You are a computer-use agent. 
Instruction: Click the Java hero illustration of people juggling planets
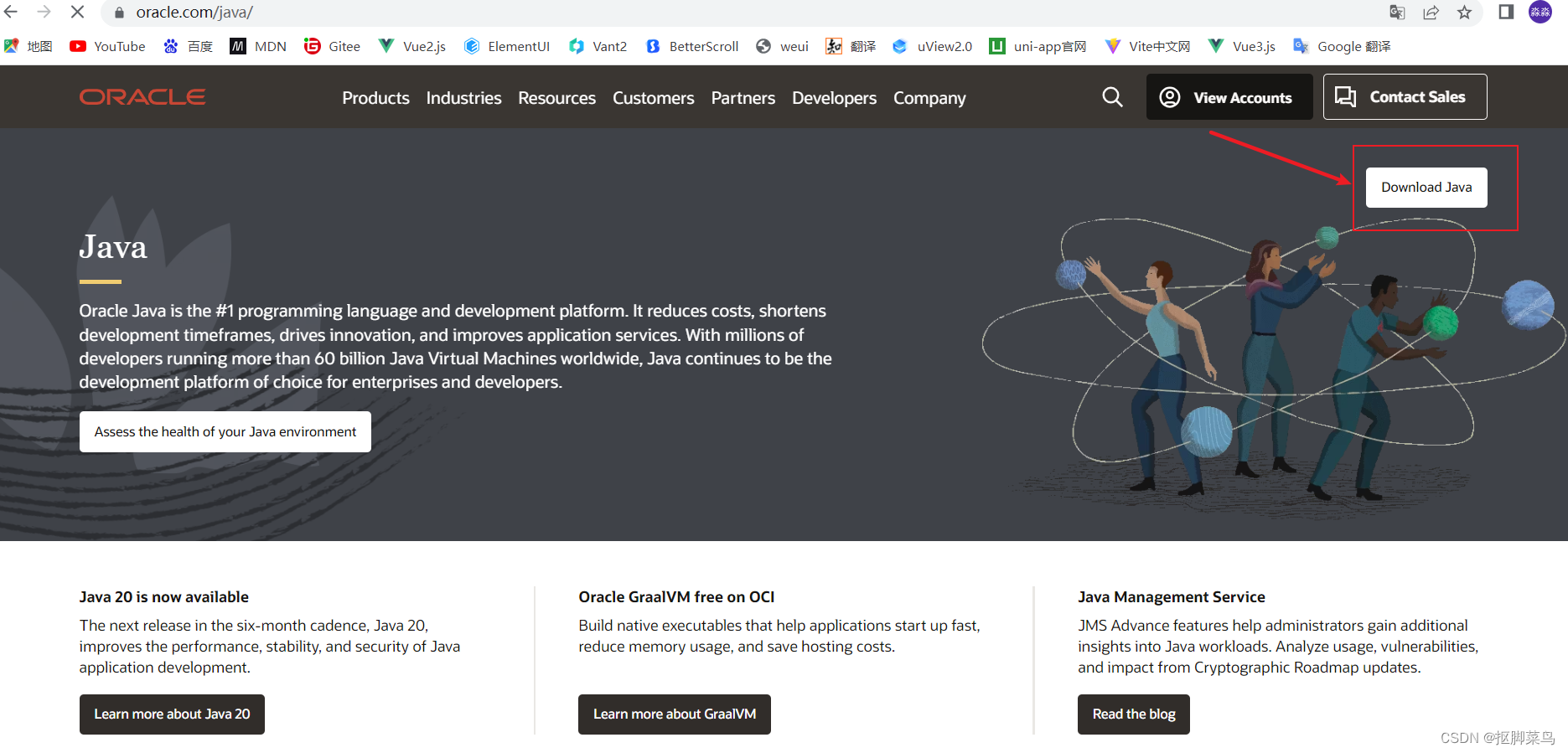tap(1273, 362)
